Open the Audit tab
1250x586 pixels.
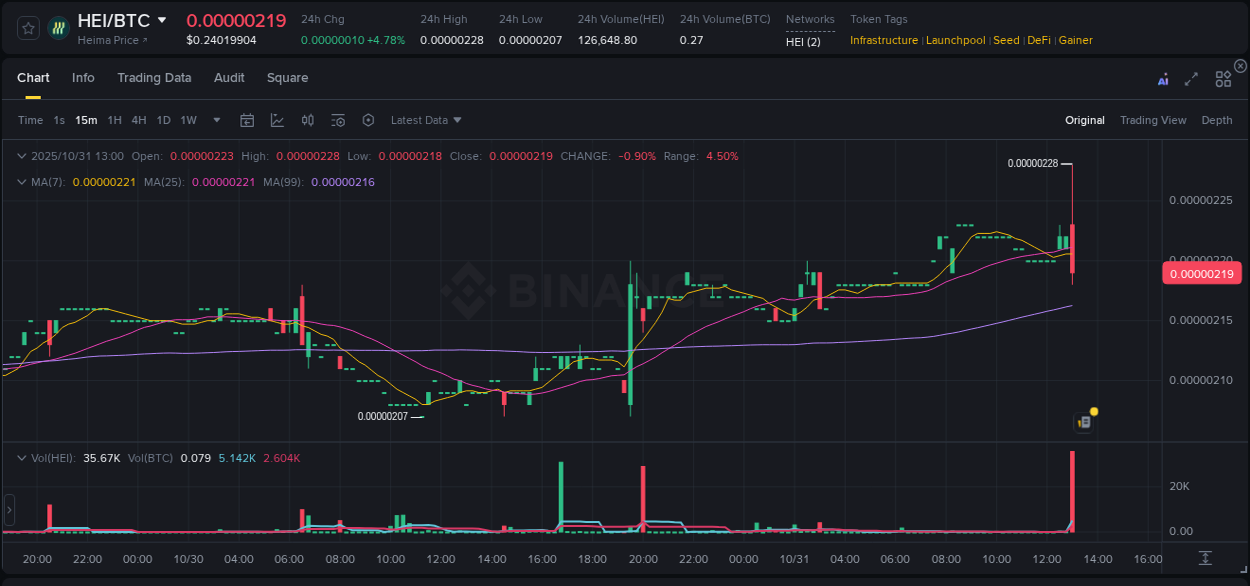coord(229,78)
